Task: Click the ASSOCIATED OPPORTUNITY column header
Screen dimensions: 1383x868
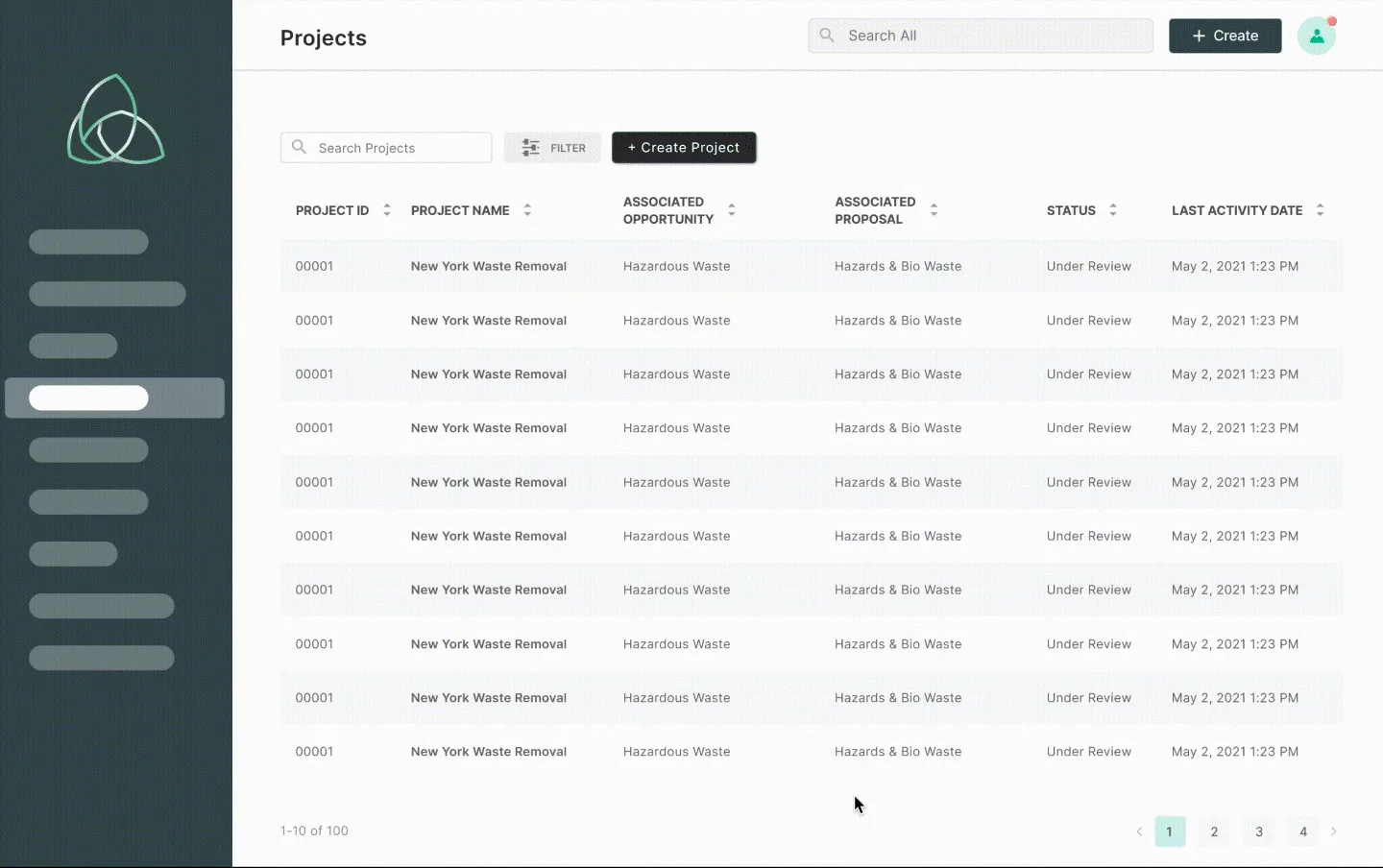Action: point(668,210)
